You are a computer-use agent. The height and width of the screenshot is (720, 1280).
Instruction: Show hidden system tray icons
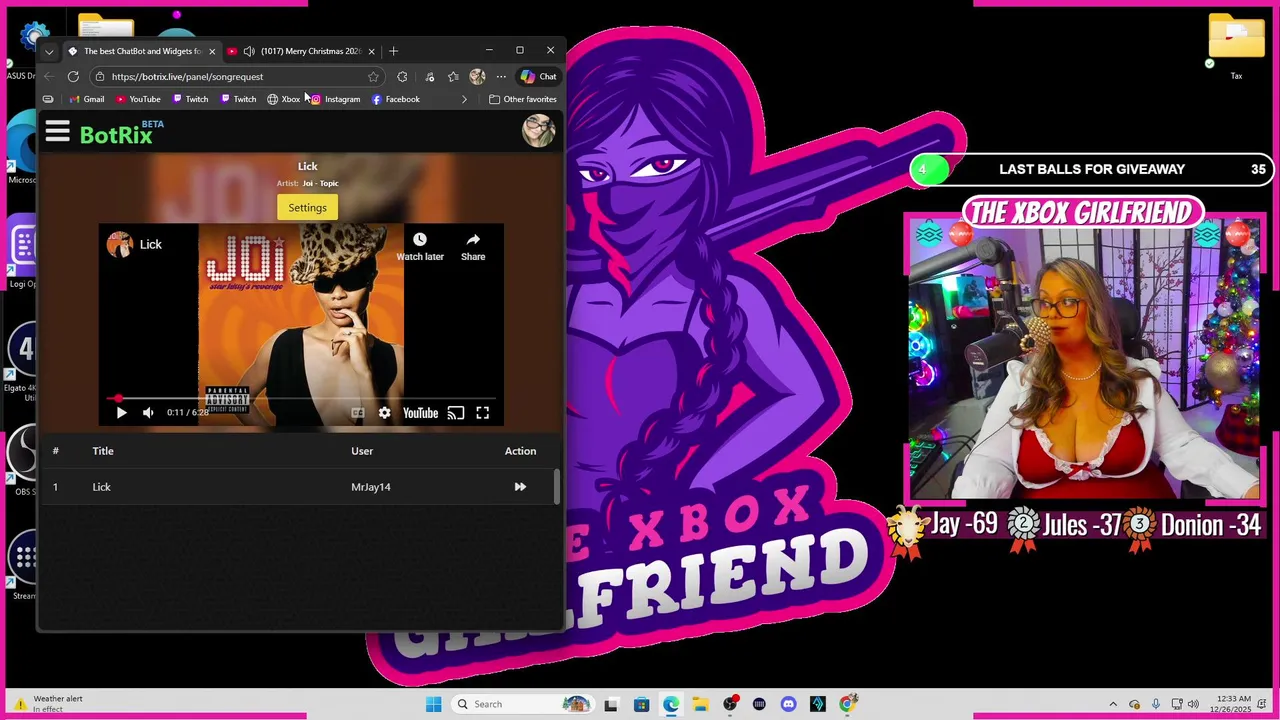pyautogui.click(x=1113, y=704)
